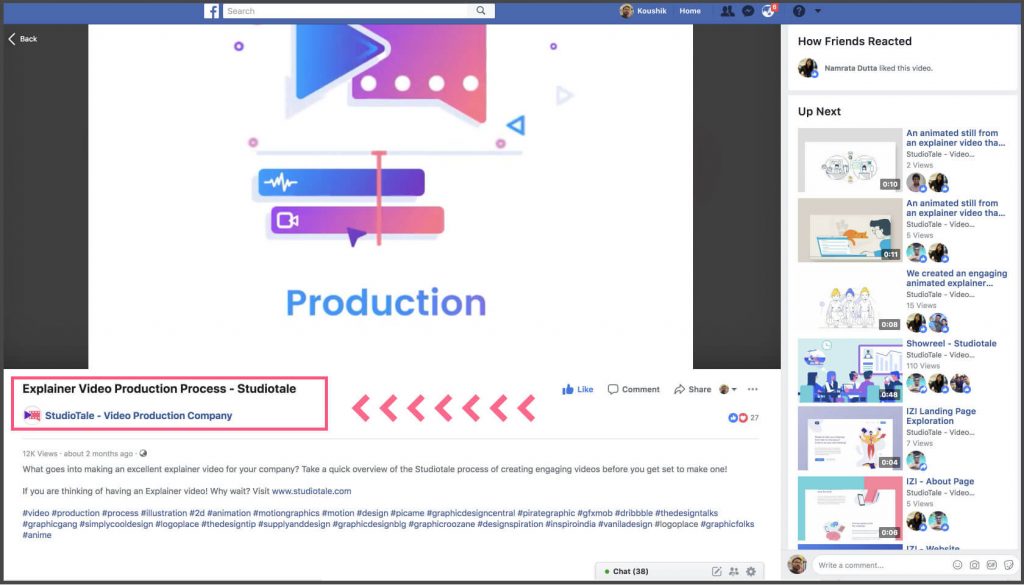The height and width of the screenshot is (585, 1024).
Task: Open the account menu dropdown arrow
Action: point(818,11)
